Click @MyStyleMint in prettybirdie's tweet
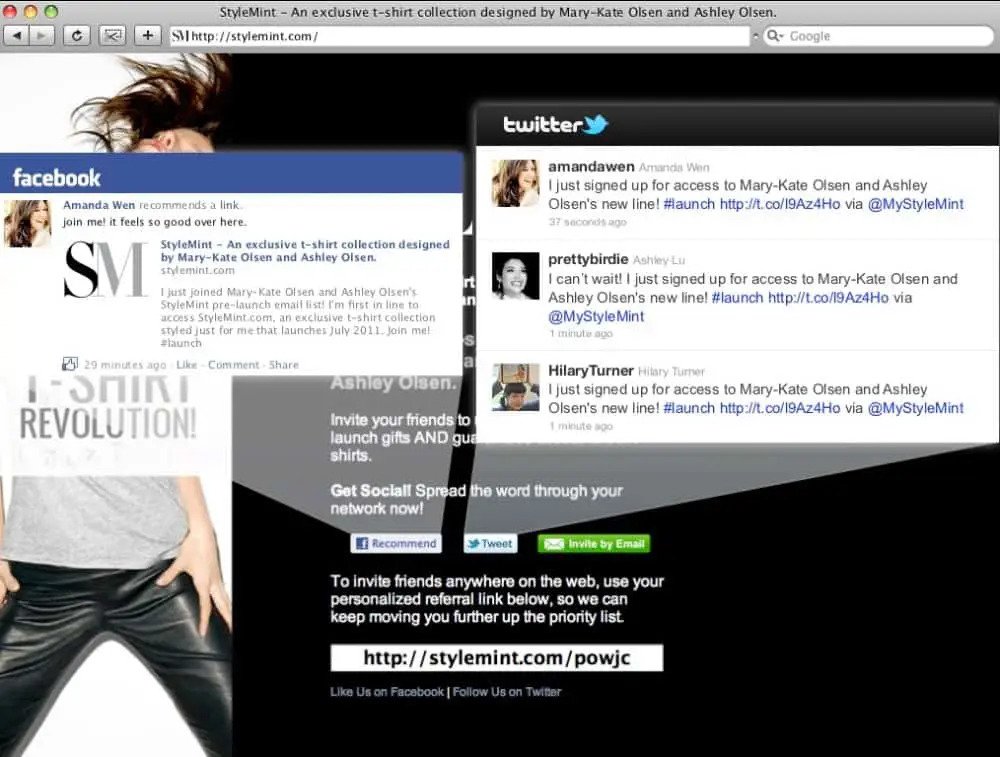The image size is (1000, 757). (x=596, y=316)
